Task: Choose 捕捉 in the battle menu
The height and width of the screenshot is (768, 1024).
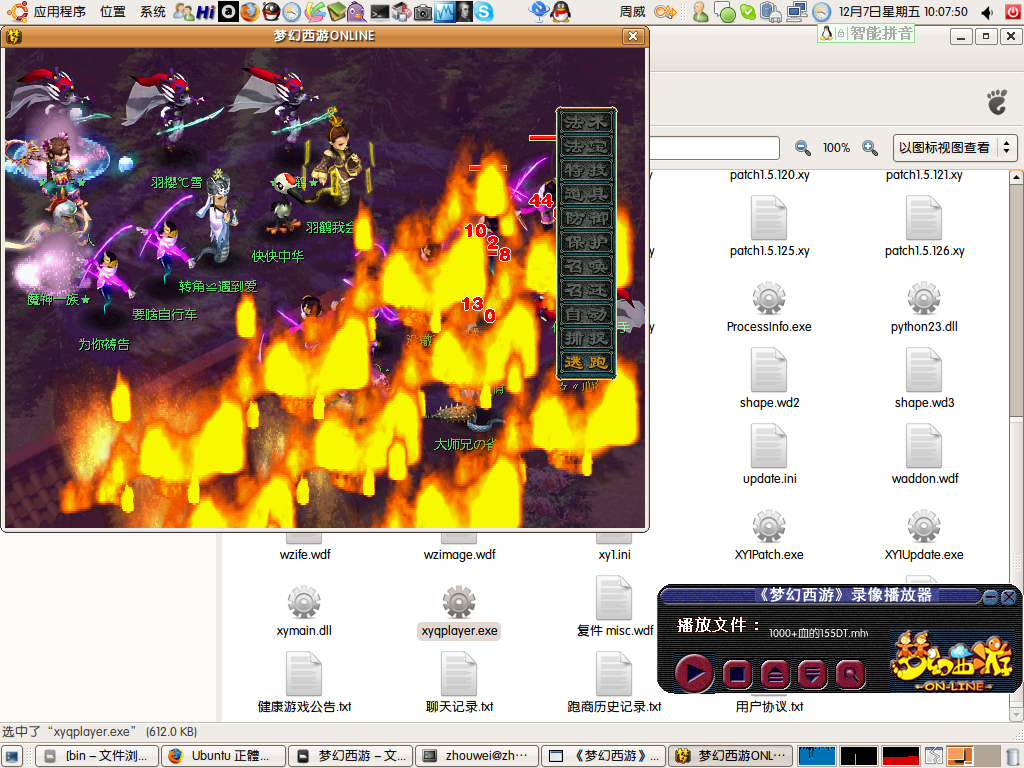Action: click(586, 338)
